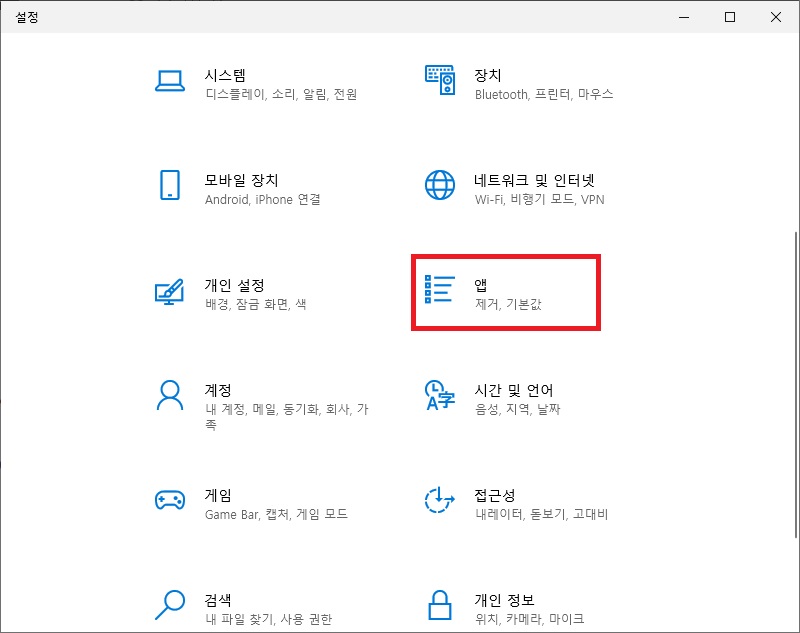
Task: Open 시스템 settings title
Action: tap(225, 75)
